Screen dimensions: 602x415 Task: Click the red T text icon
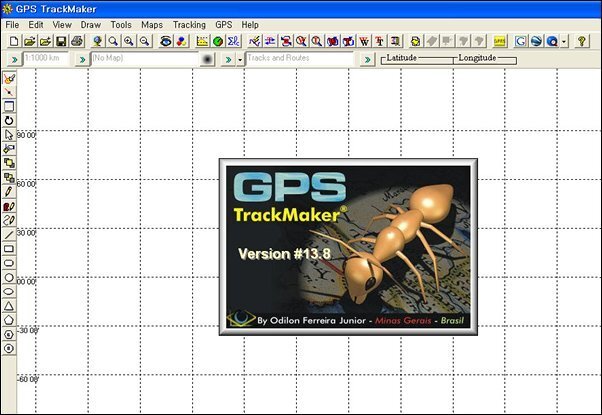(x=380, y=41)
